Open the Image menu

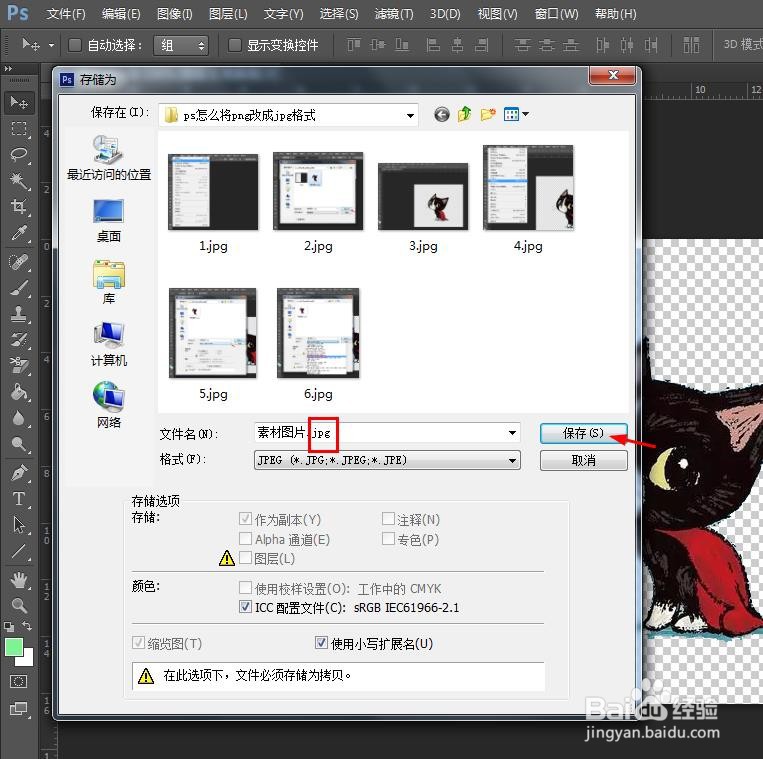[174, 14]
